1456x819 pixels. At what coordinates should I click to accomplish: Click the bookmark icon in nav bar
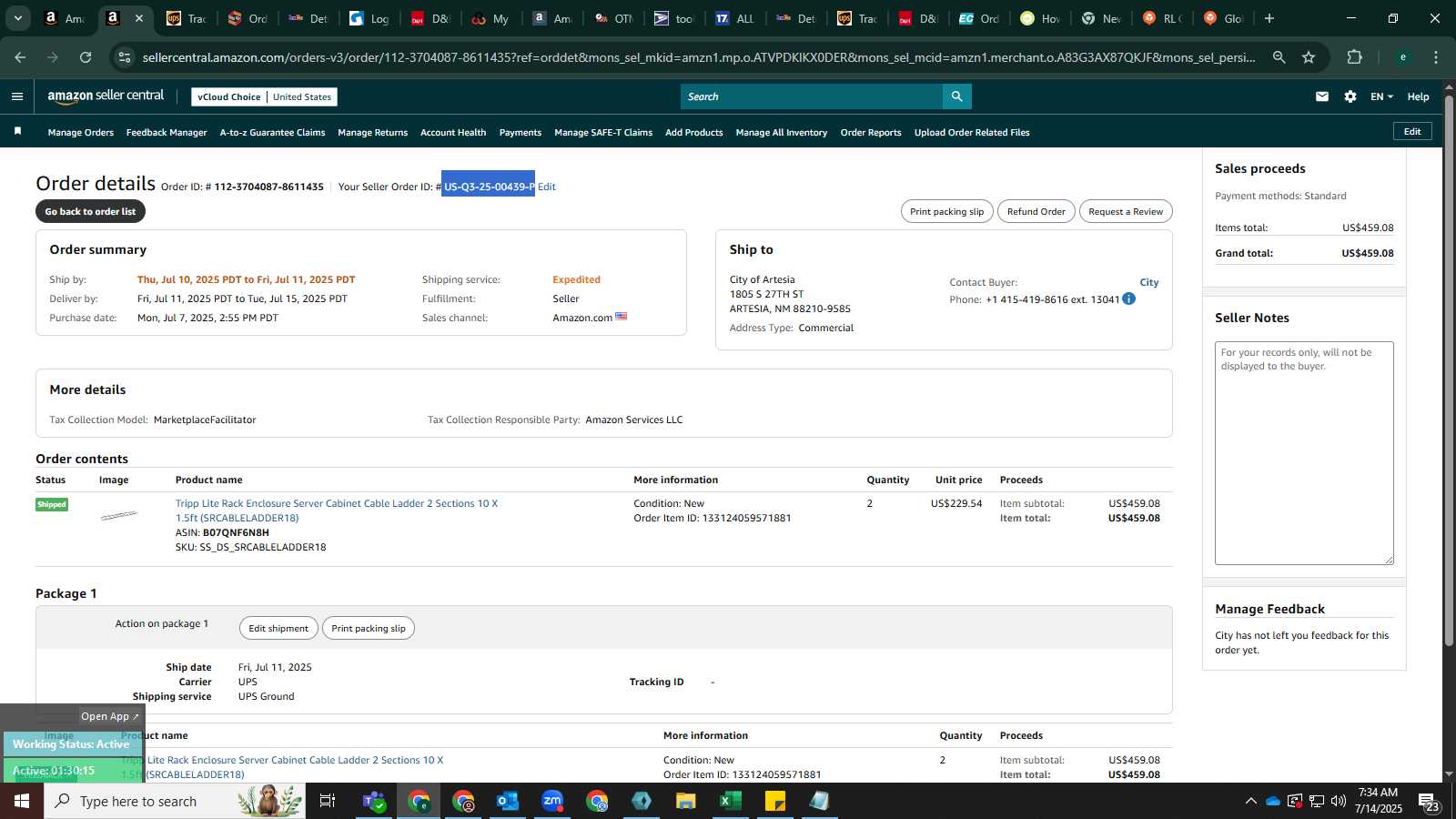[x=17, y=132]
